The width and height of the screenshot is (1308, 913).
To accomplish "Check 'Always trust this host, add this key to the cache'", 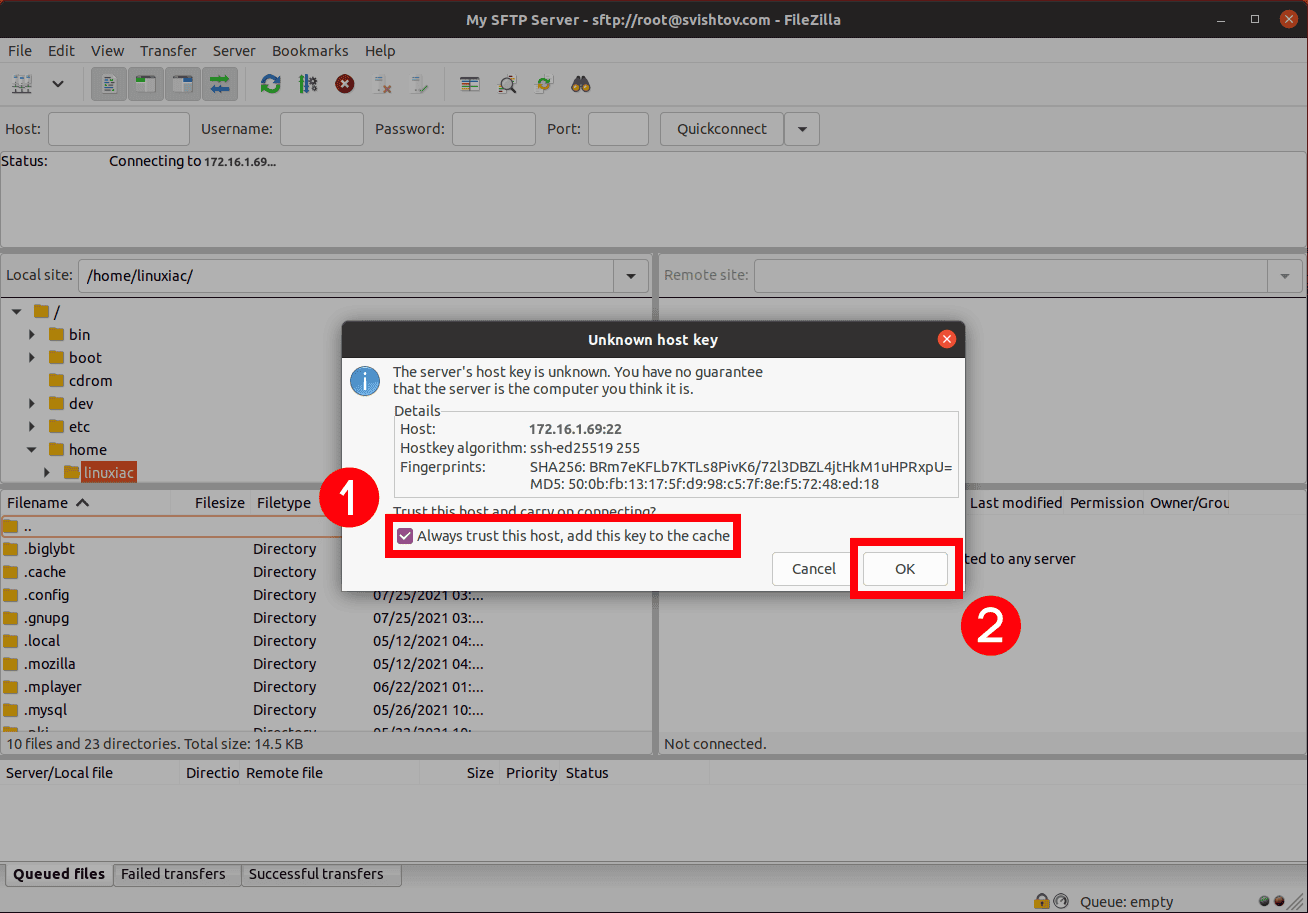I will click(404, 536).
